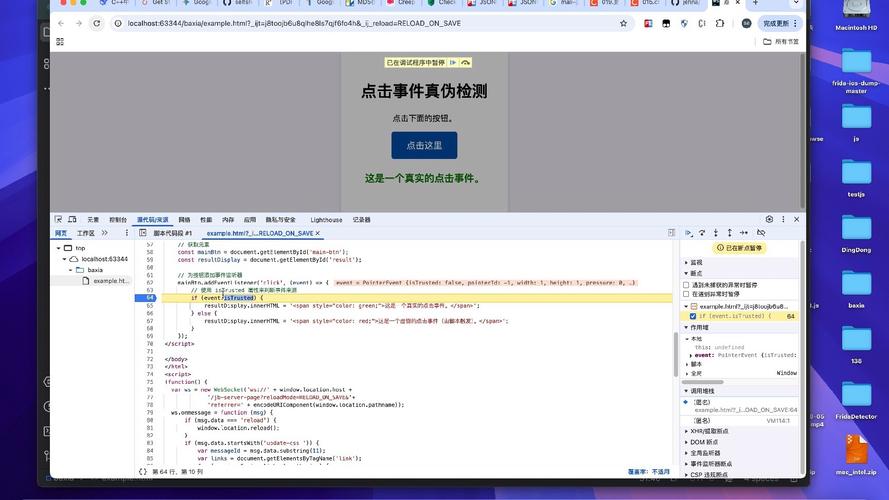Uncheck the event.isTrusted breakpoint on line 64
Screen dimensions: 889x500
(693, 316)
